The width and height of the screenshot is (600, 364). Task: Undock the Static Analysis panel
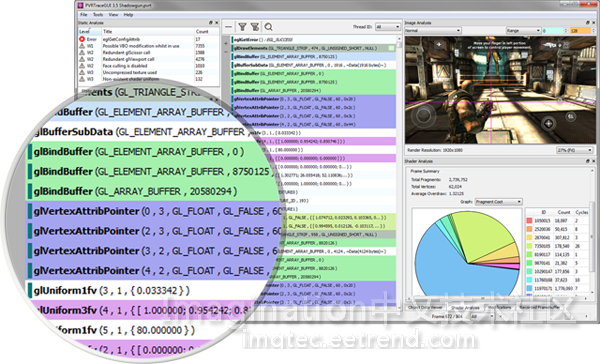tap(210, 23)
